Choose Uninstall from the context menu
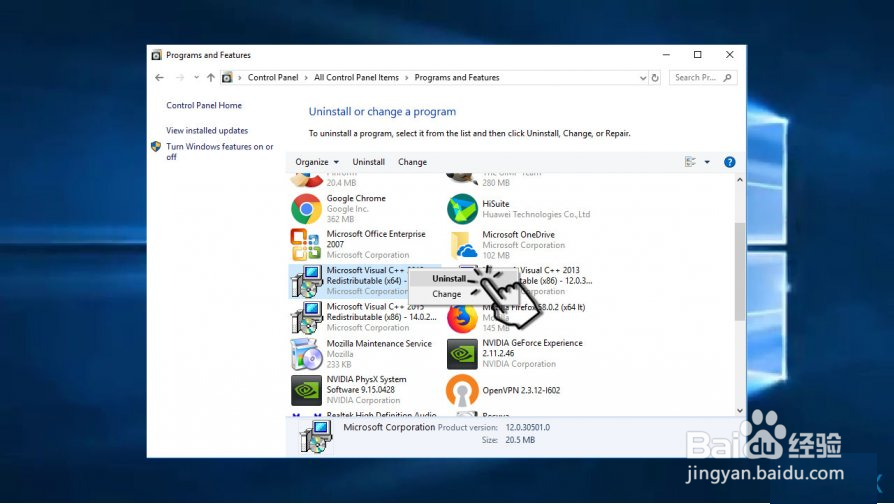This screenshot has width=894, height=504. point(449,278)
